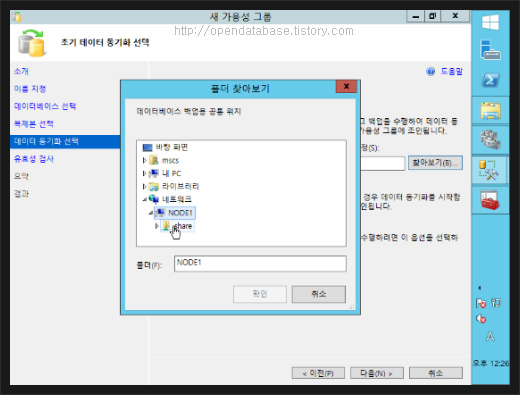
Task: Select 네트워크 label in folder tree
Action: pyautogui.click(x=177, y=199)
